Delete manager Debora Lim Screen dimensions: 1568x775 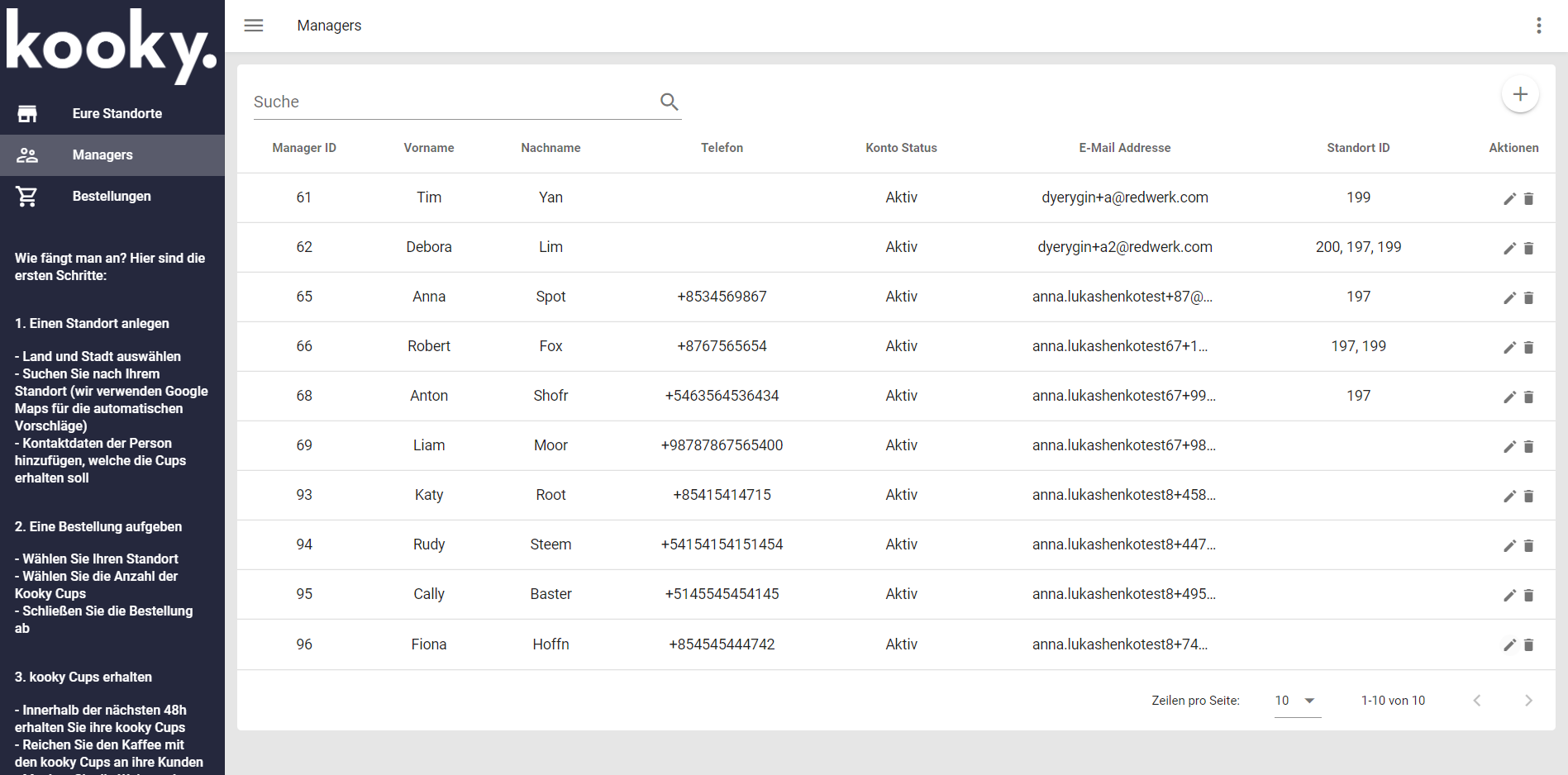pyautogui.click(x=1528, y=248)
